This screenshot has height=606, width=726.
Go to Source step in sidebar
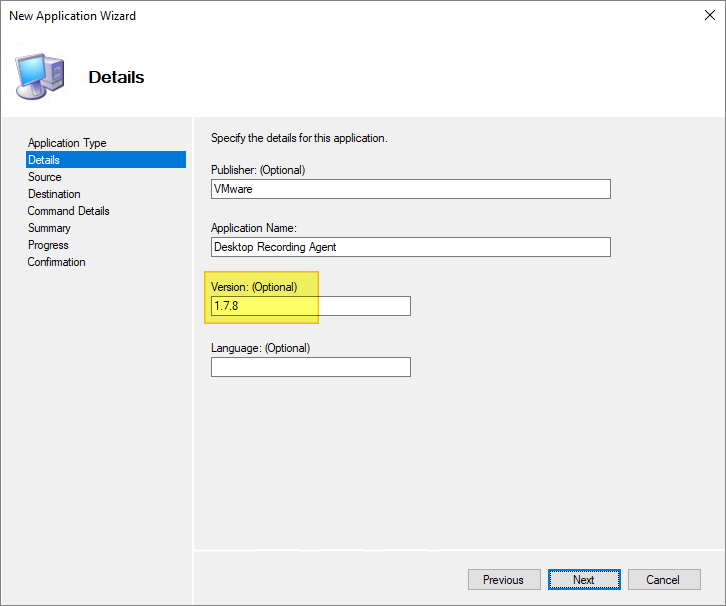45,177
